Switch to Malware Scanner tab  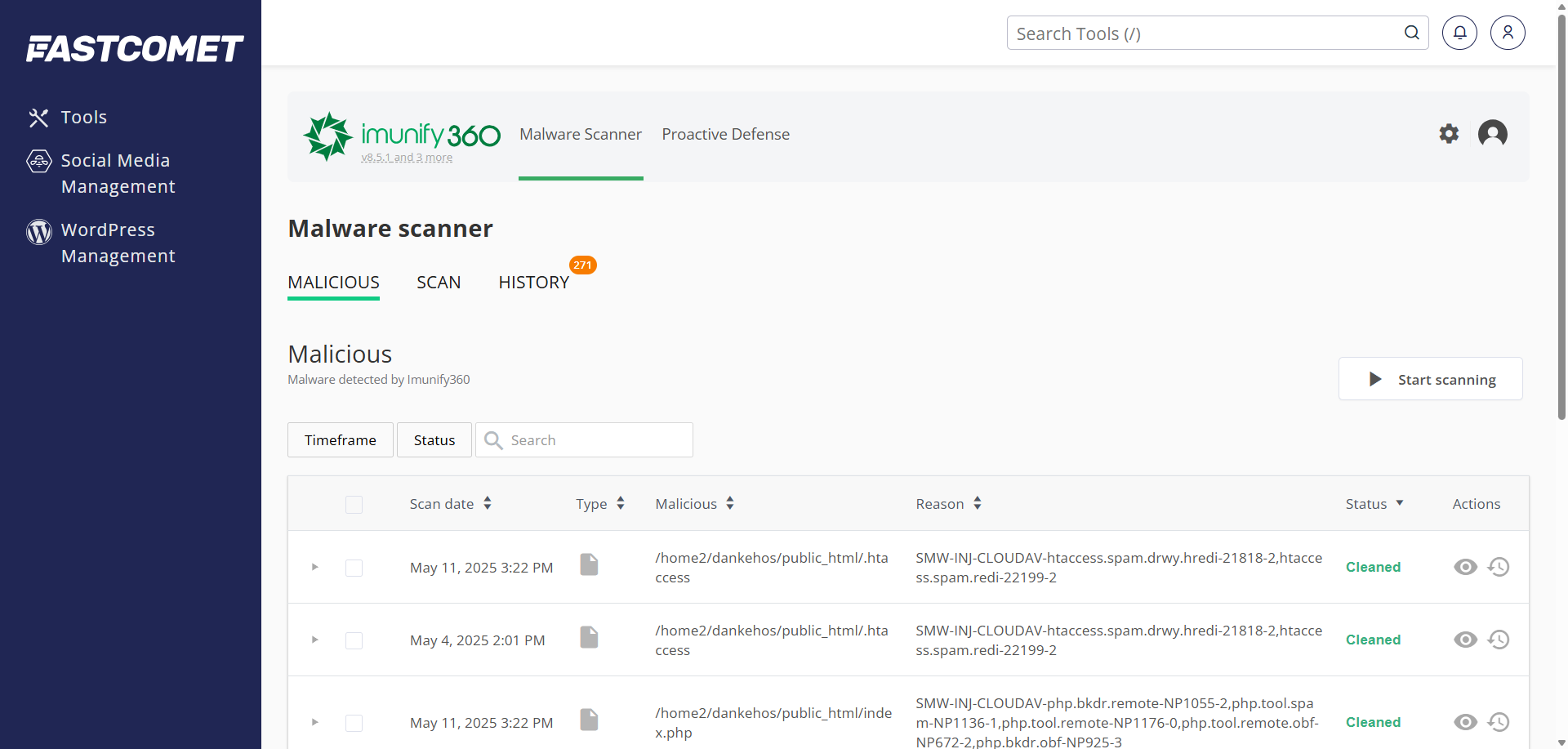point(581,134)
